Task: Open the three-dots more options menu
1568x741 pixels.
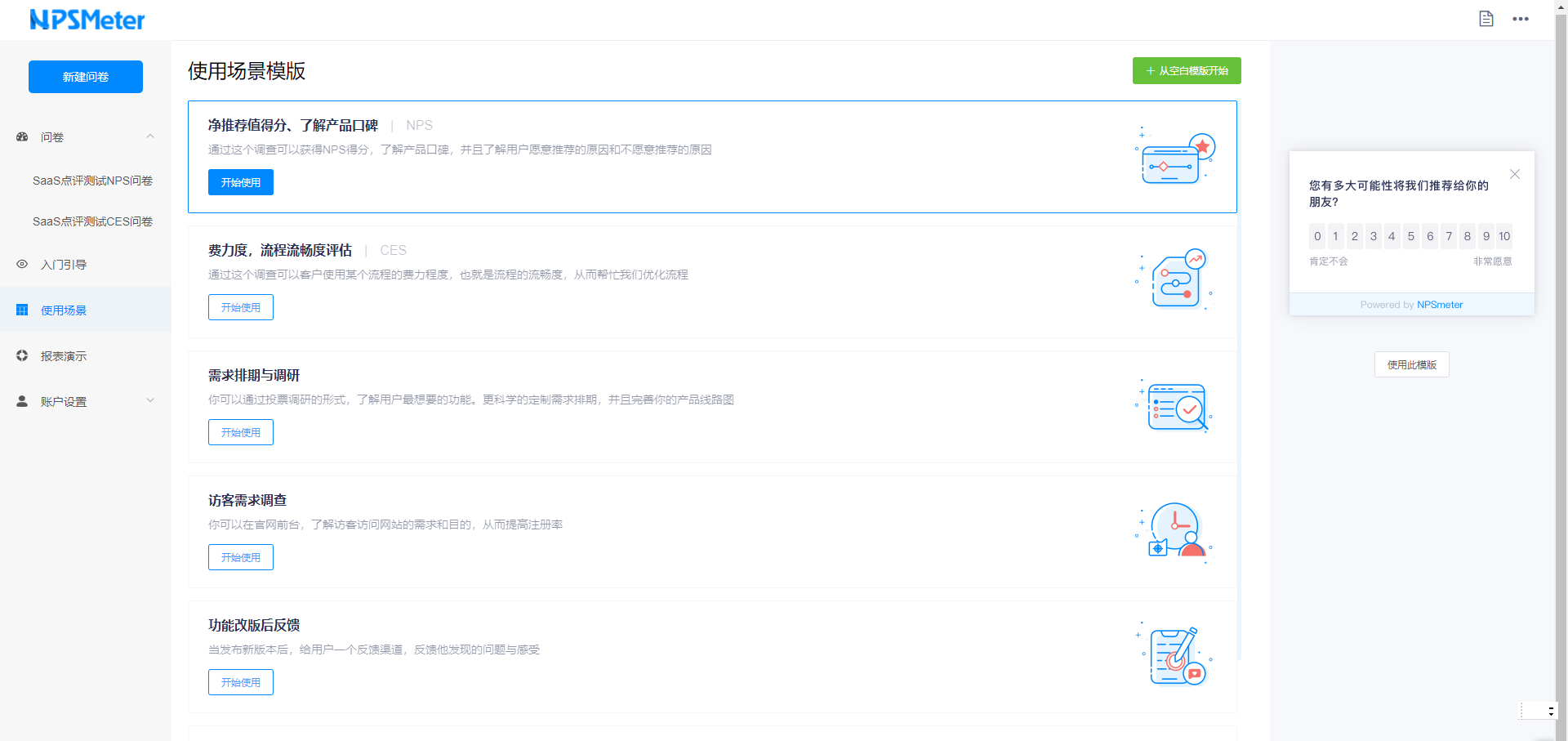Action: click(x=1520, y=19)
